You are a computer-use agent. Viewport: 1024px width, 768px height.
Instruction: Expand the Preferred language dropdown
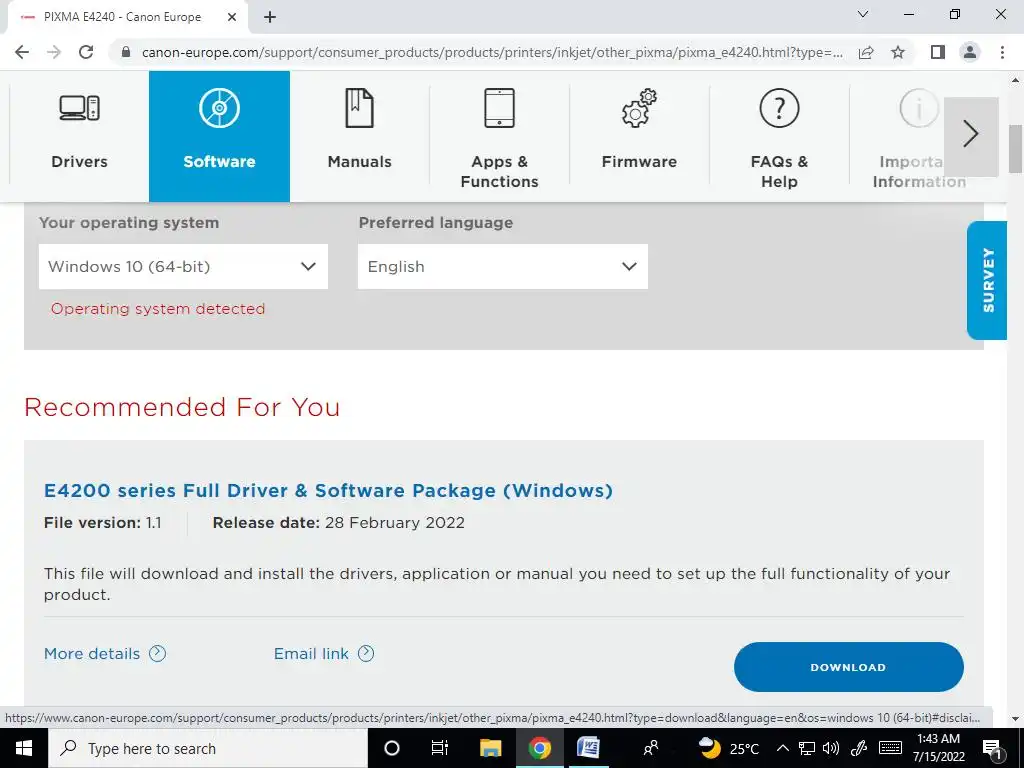coord(503,266)
